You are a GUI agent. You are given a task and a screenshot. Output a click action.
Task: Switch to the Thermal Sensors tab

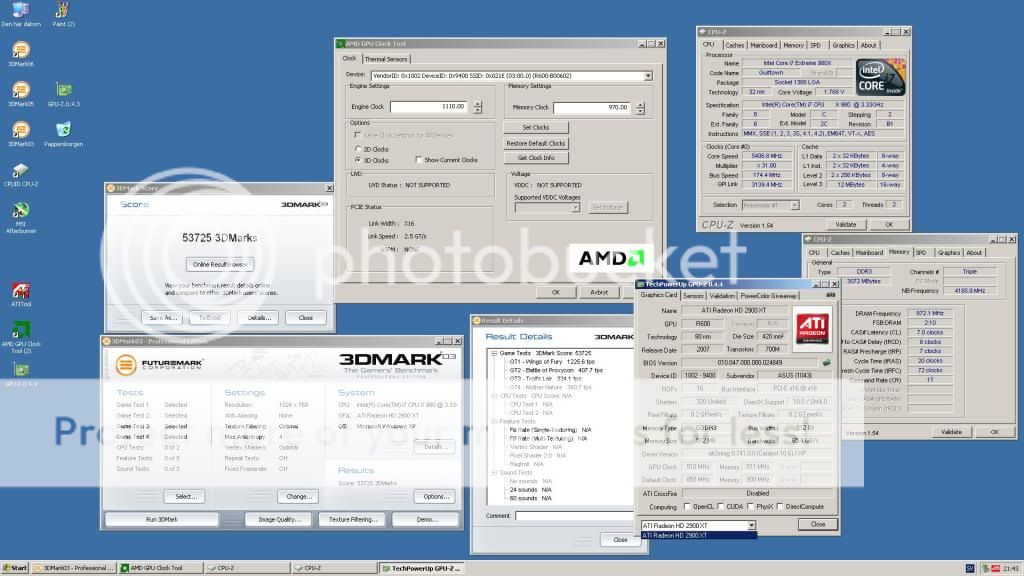point(385,59)
